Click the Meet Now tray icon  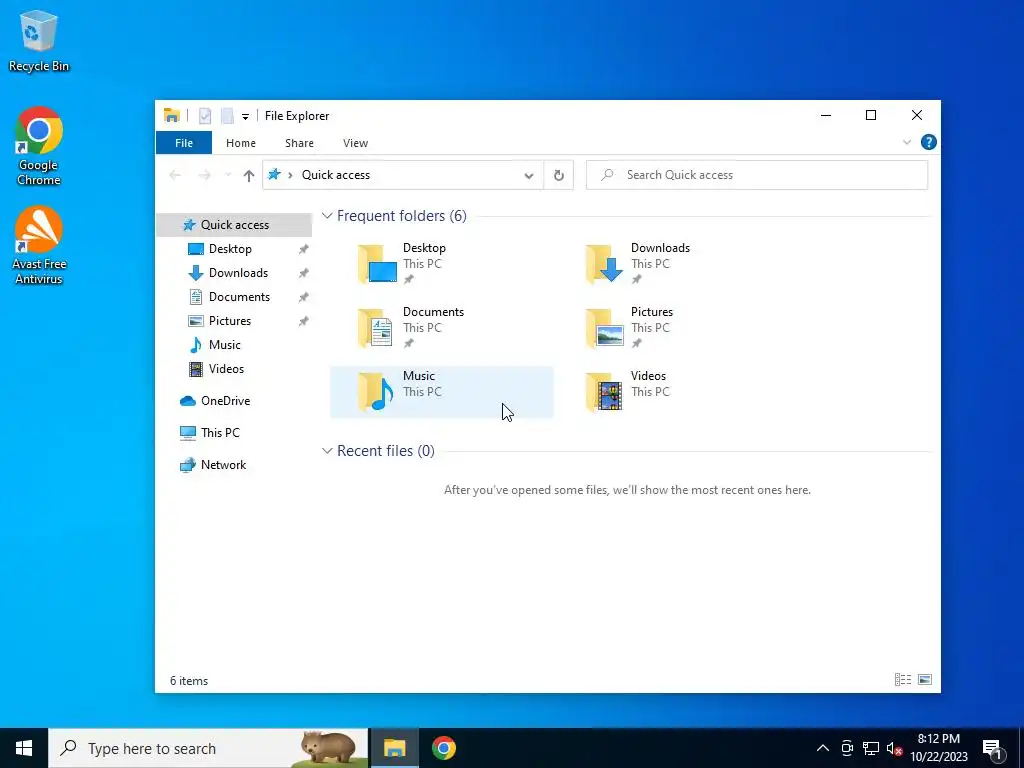[x=847, y=748]
